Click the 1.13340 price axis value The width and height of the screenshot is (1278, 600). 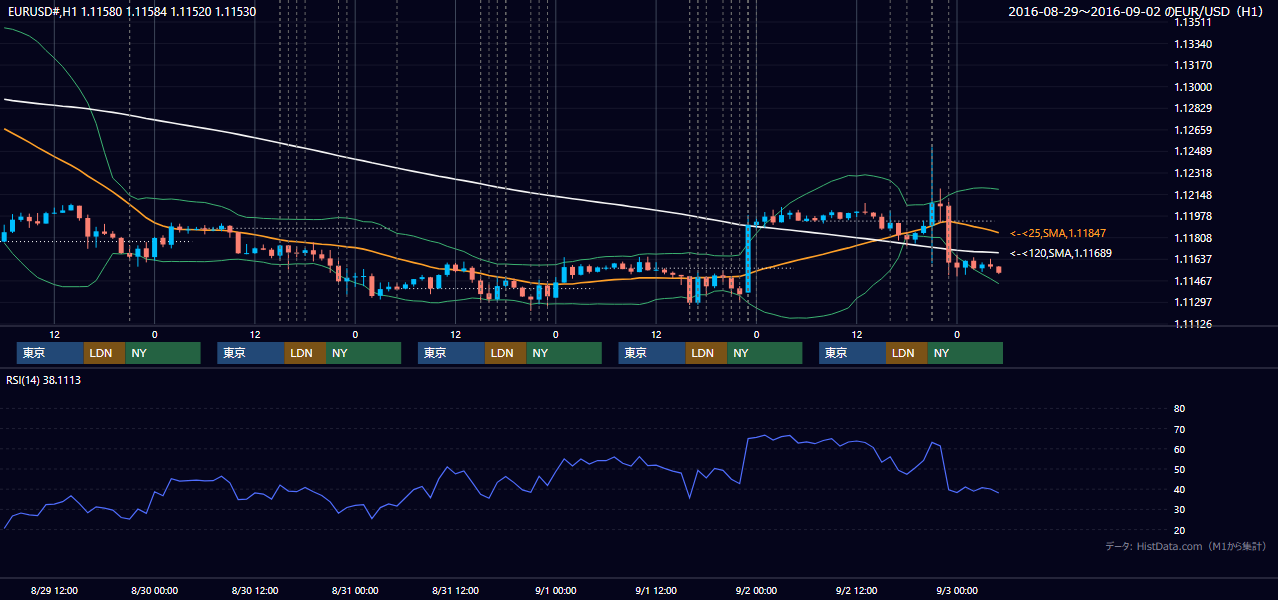point(1192,44)
